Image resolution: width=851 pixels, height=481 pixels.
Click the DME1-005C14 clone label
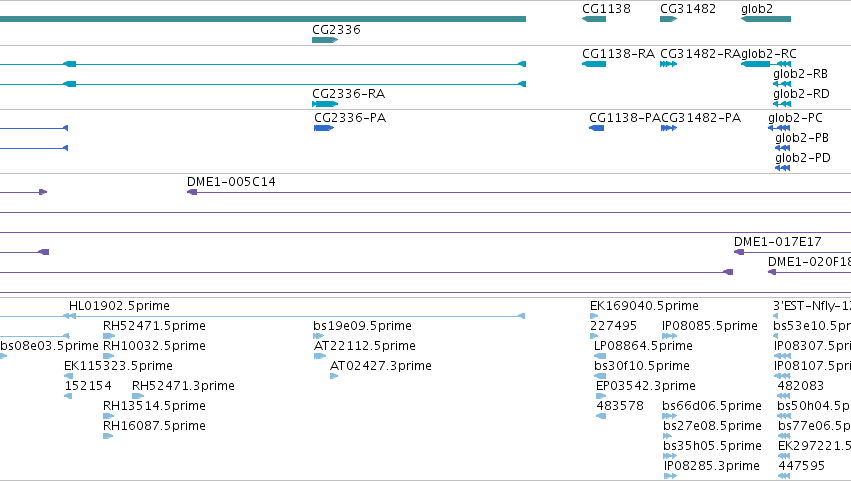click(231, 182)
